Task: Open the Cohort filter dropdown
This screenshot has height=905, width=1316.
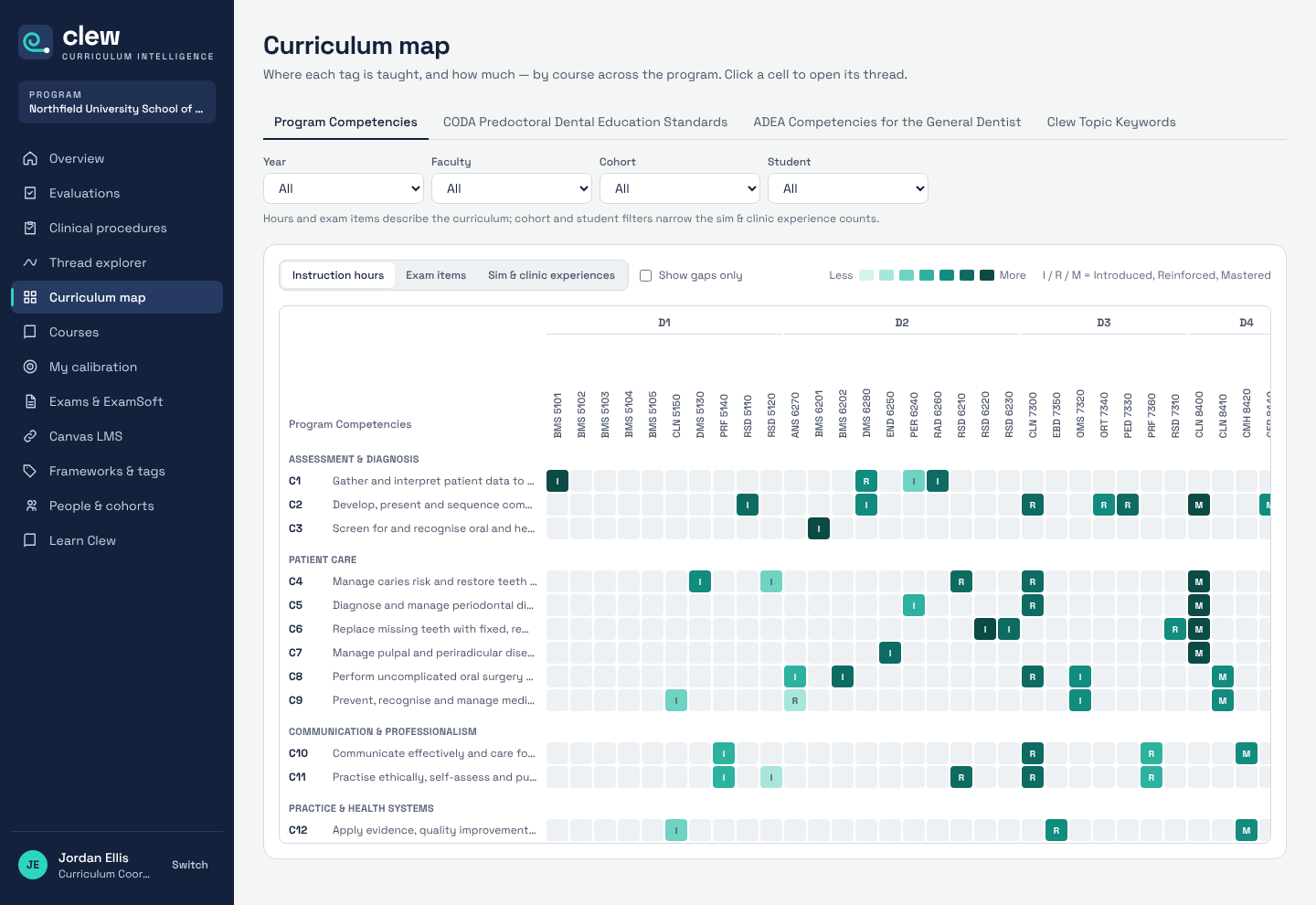Action: tap(680, 188)
